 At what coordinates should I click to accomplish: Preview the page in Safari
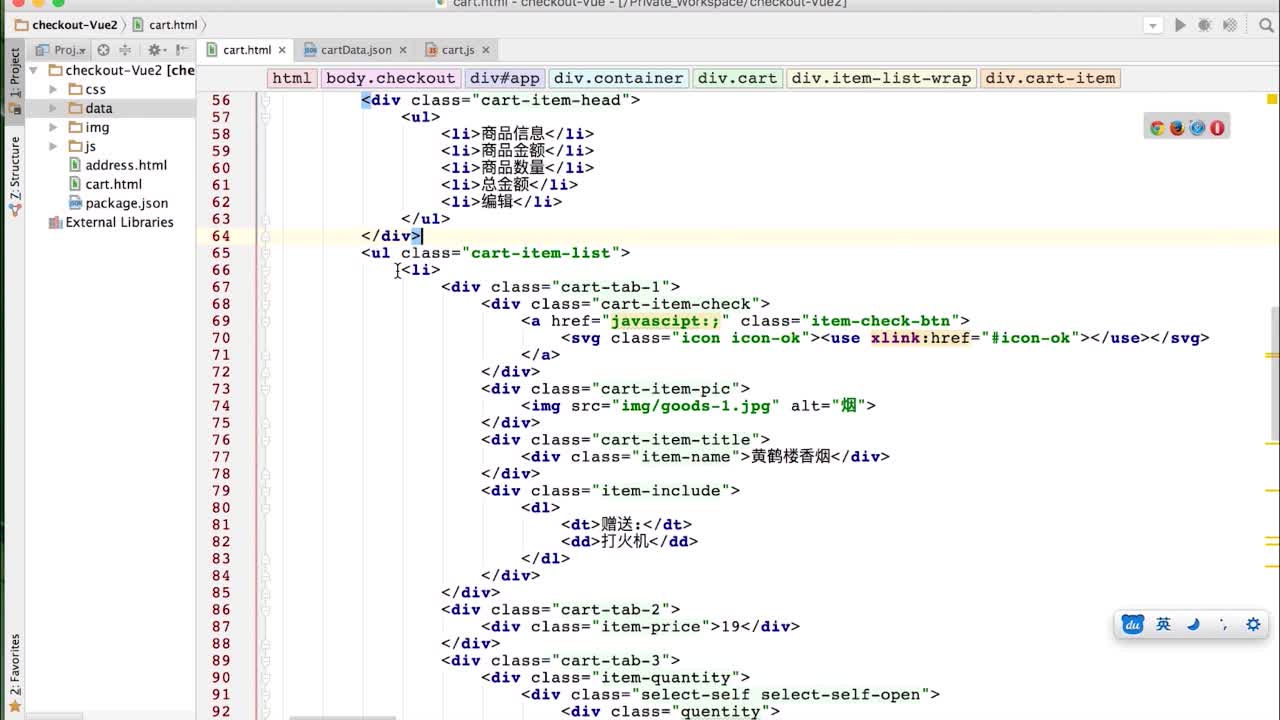point(1197,128)
